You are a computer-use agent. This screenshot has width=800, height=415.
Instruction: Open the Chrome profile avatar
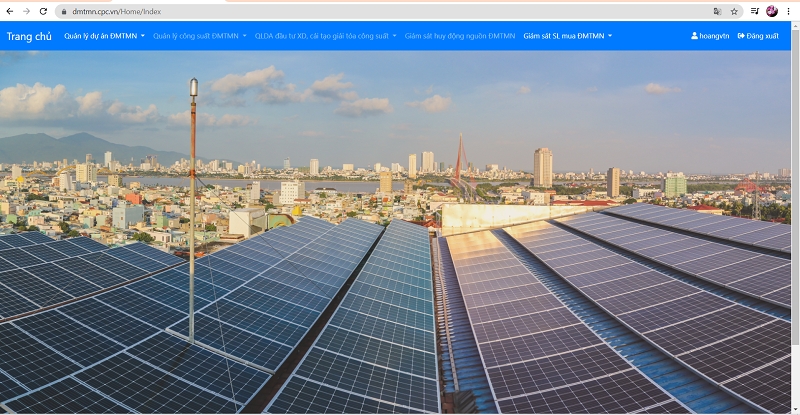tap(772, 11)
